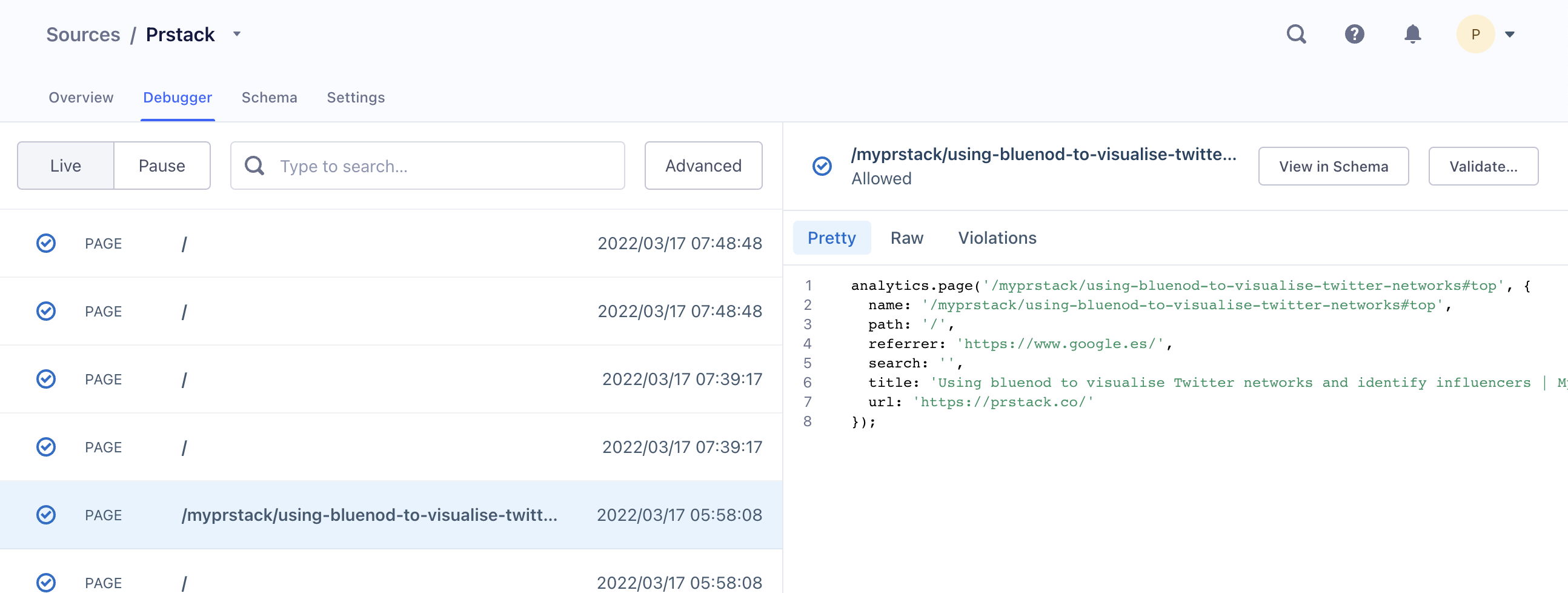Screen dimensions: 1568x593
Task: Switch to the Overview tab
Action: click(81, 98)
